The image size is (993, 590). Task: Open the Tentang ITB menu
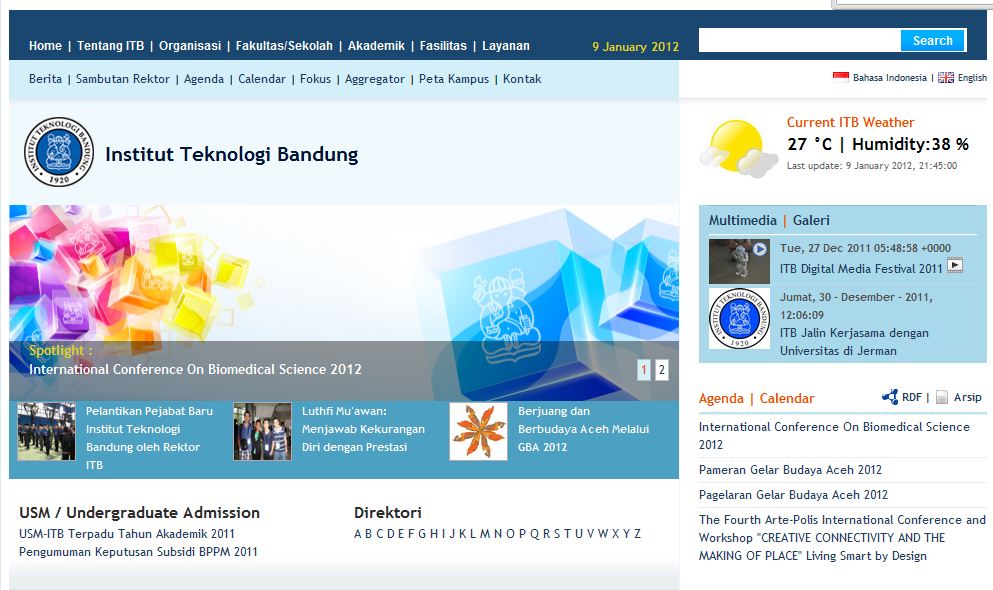click(x=110, y=46)
